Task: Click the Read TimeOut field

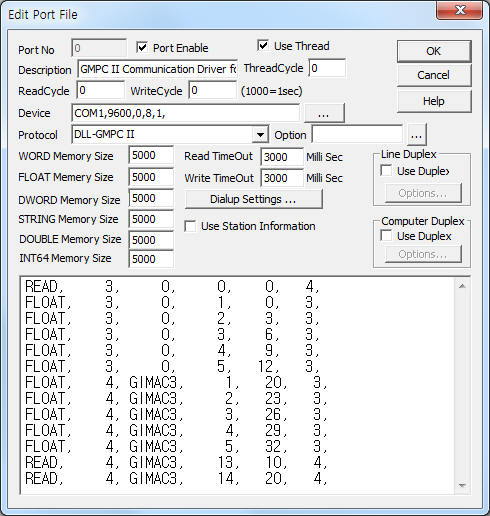Action: point(282,157)
